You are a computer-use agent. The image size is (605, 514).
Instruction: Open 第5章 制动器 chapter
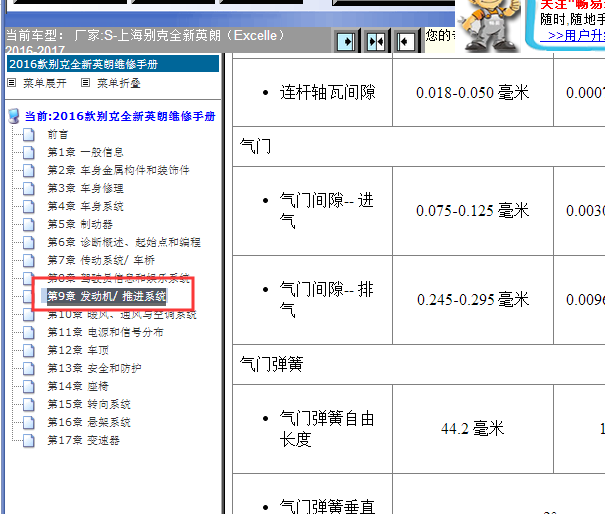click(80, 224)
